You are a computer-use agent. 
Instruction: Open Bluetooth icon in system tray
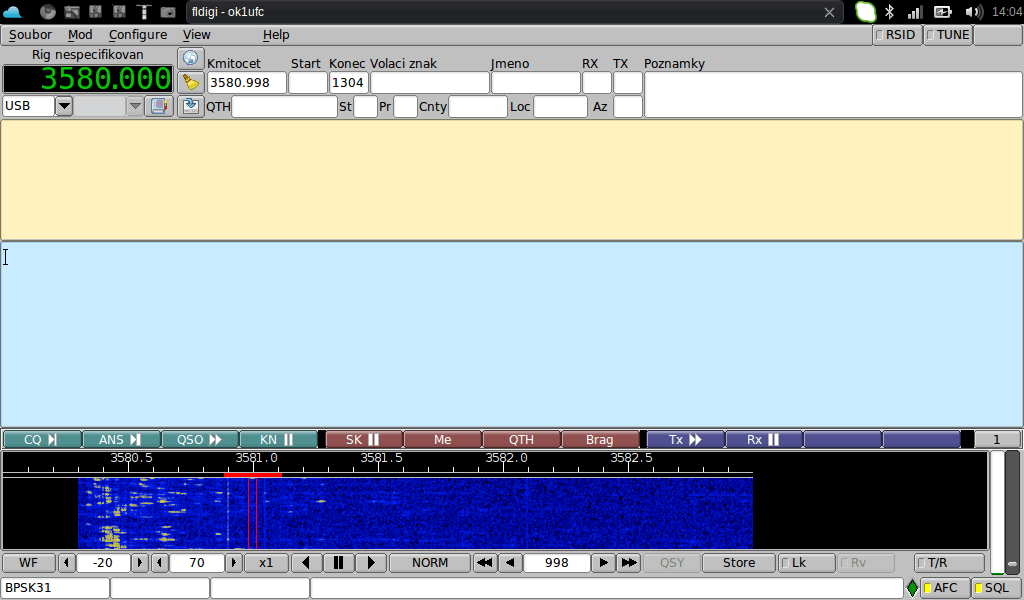tap(888, 12)
